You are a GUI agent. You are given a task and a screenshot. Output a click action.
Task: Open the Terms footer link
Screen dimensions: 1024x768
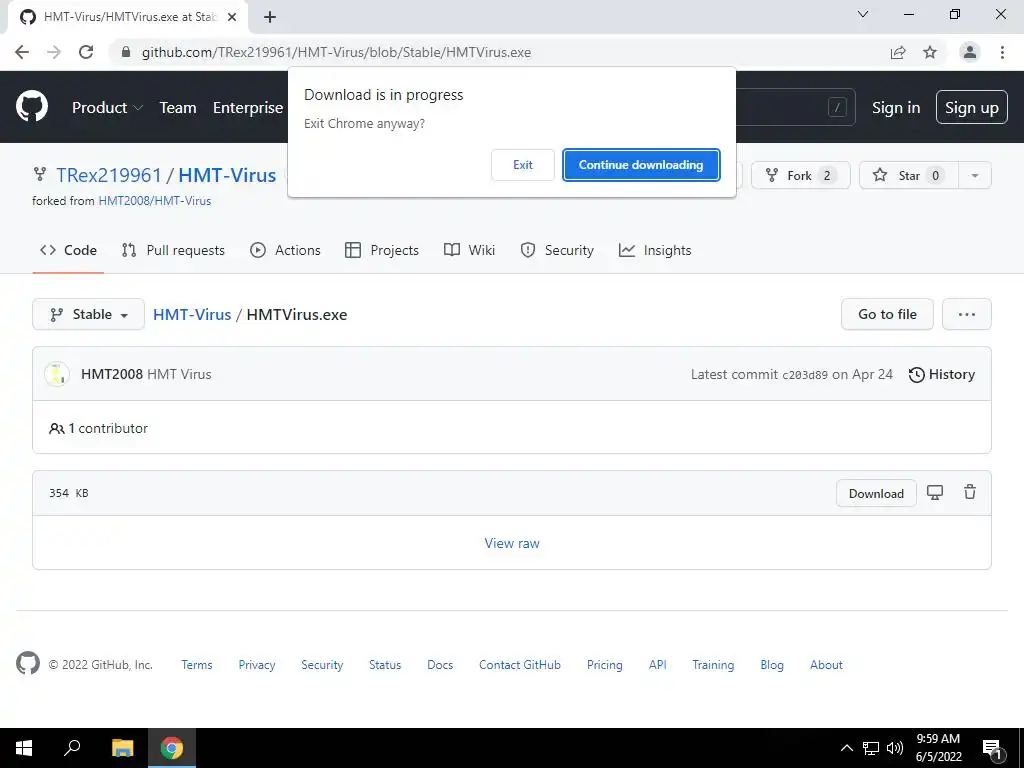pos(197,665)
